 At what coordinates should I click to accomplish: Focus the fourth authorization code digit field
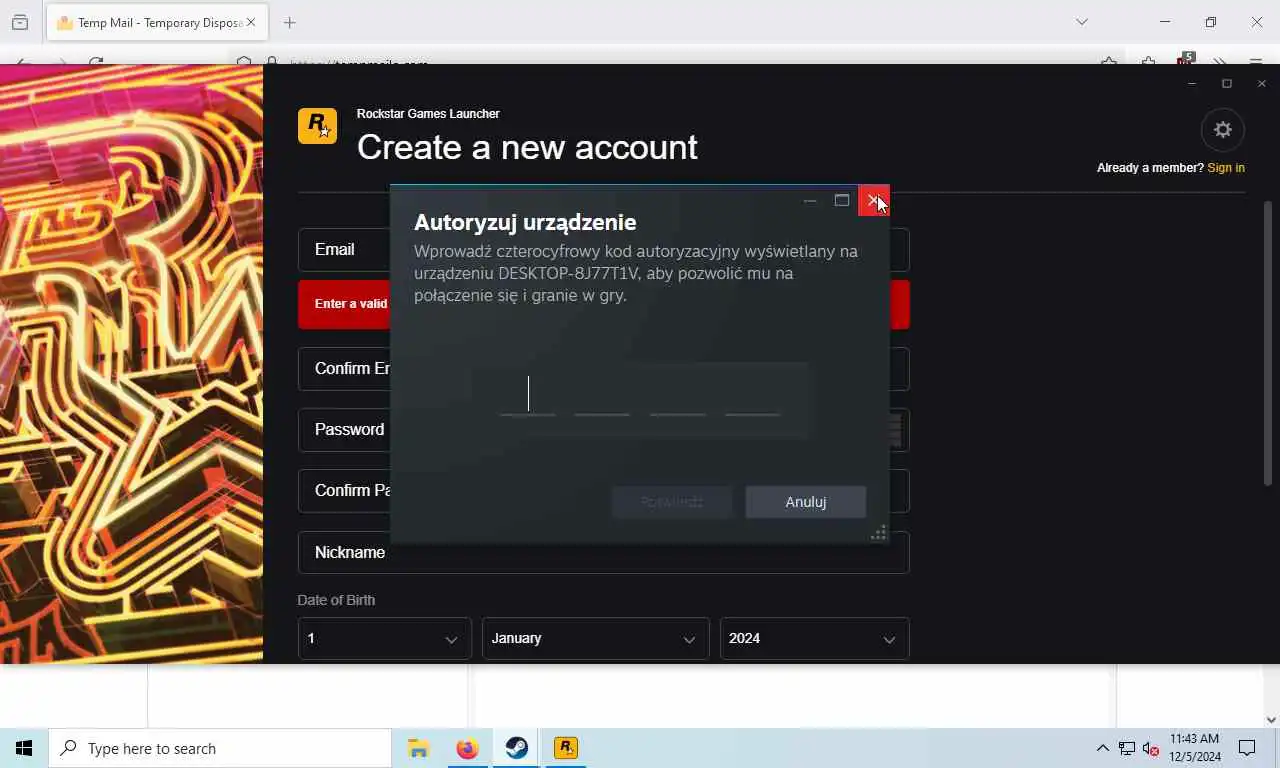pos(752,396)
